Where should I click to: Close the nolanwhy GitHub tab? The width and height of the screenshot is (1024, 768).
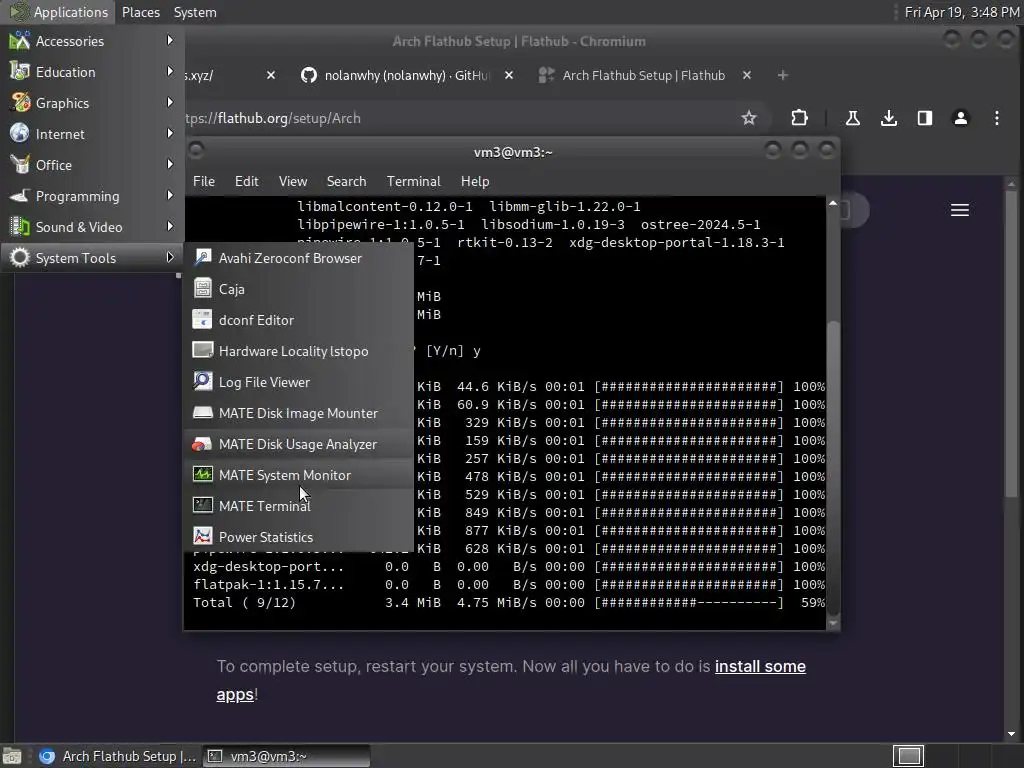tap(509, 75)
